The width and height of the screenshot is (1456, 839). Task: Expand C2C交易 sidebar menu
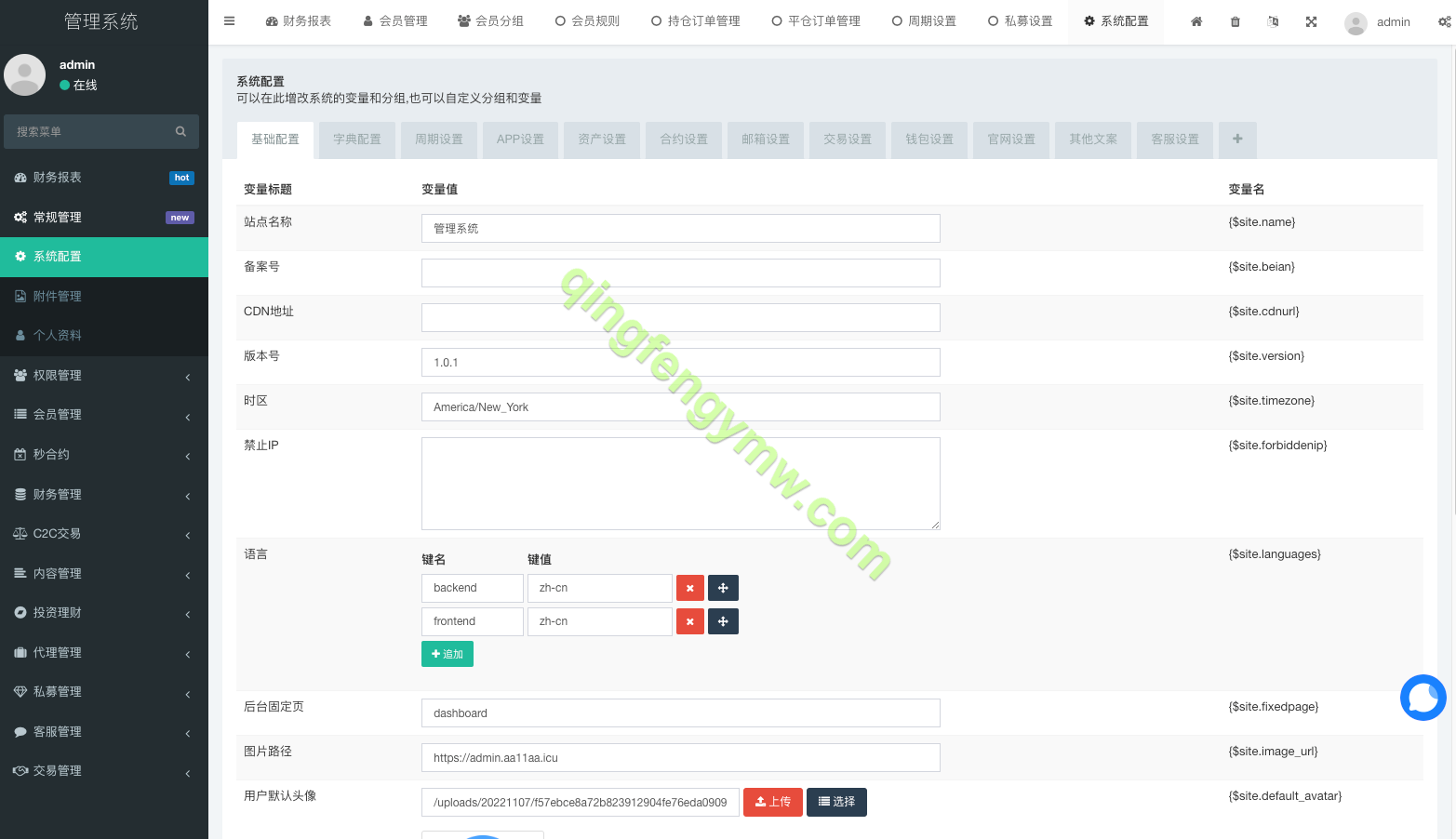click(x=104, y=534)
